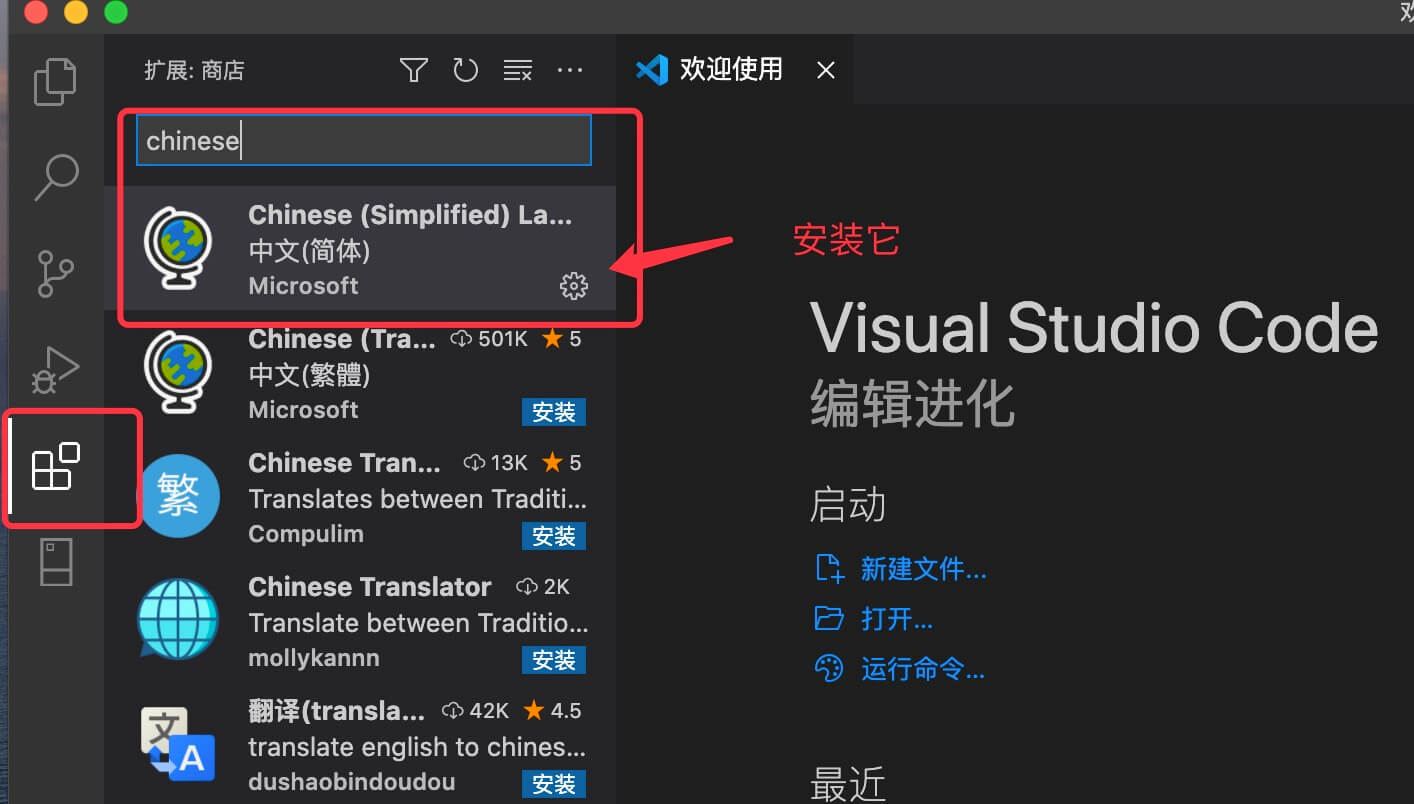Refresh the extensions list
This screenshot has width=1414, height=804.
coord(465,70)
